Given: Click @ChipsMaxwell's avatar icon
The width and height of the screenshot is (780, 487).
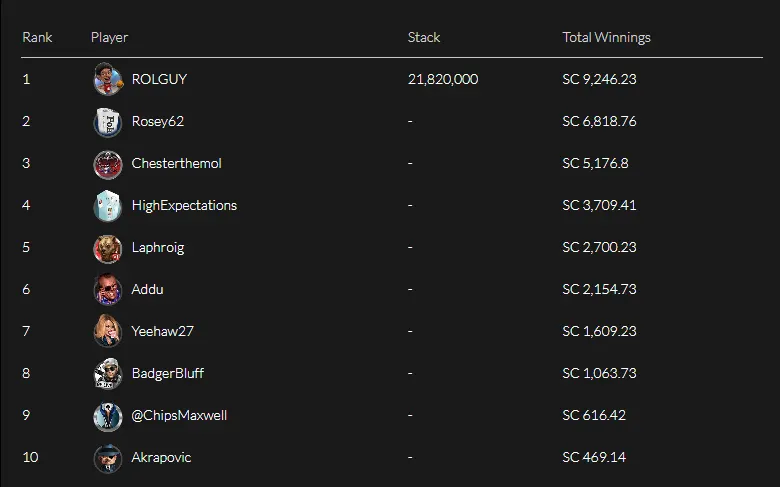Looking at the screenshot, I should coord(107,415).
